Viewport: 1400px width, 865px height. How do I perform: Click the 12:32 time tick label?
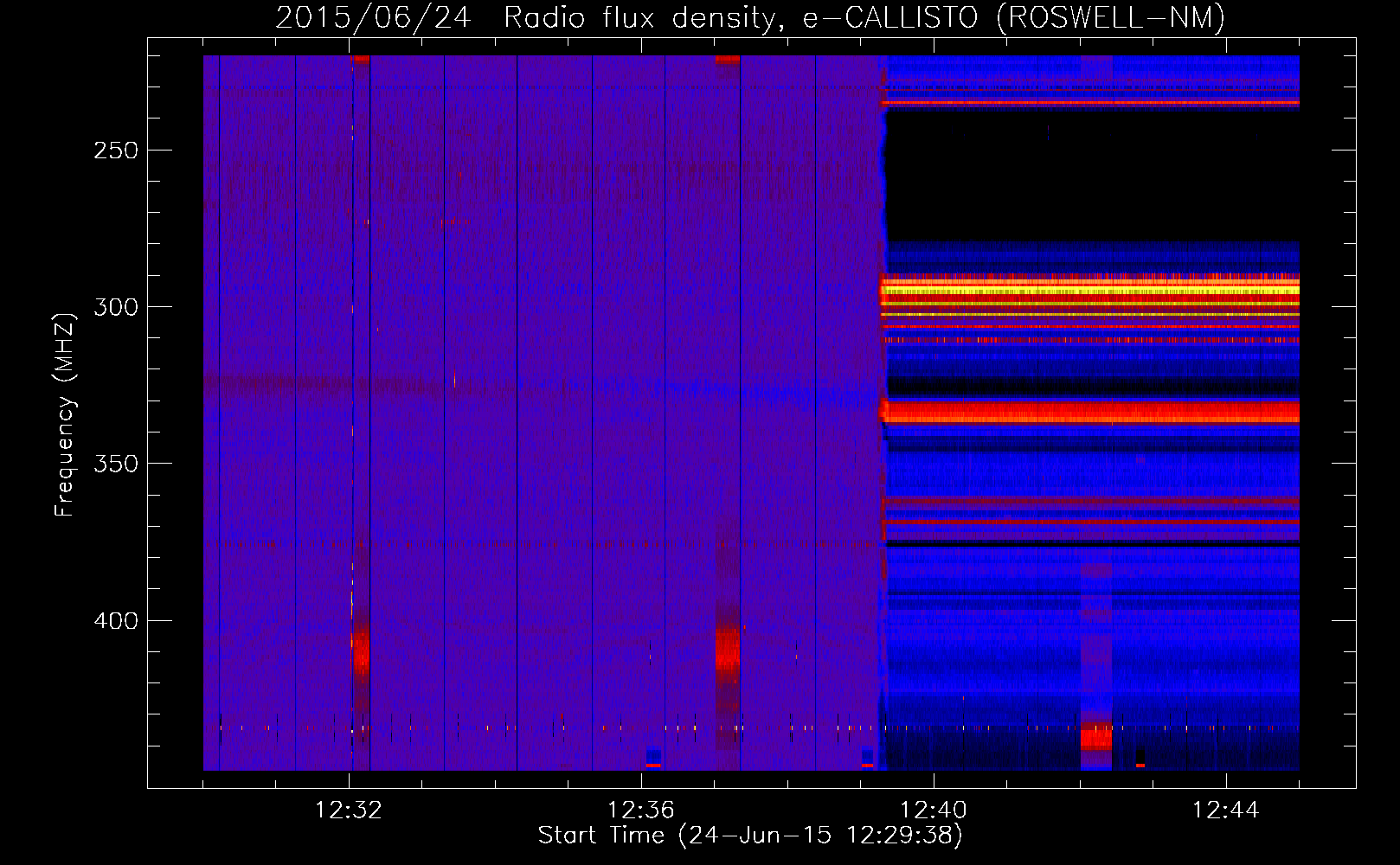click(x=349, y=811)
